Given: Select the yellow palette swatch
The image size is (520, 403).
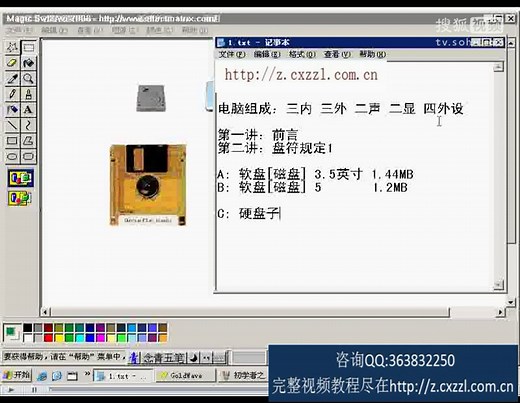Looking at the screenshot, I should point(59,338).
